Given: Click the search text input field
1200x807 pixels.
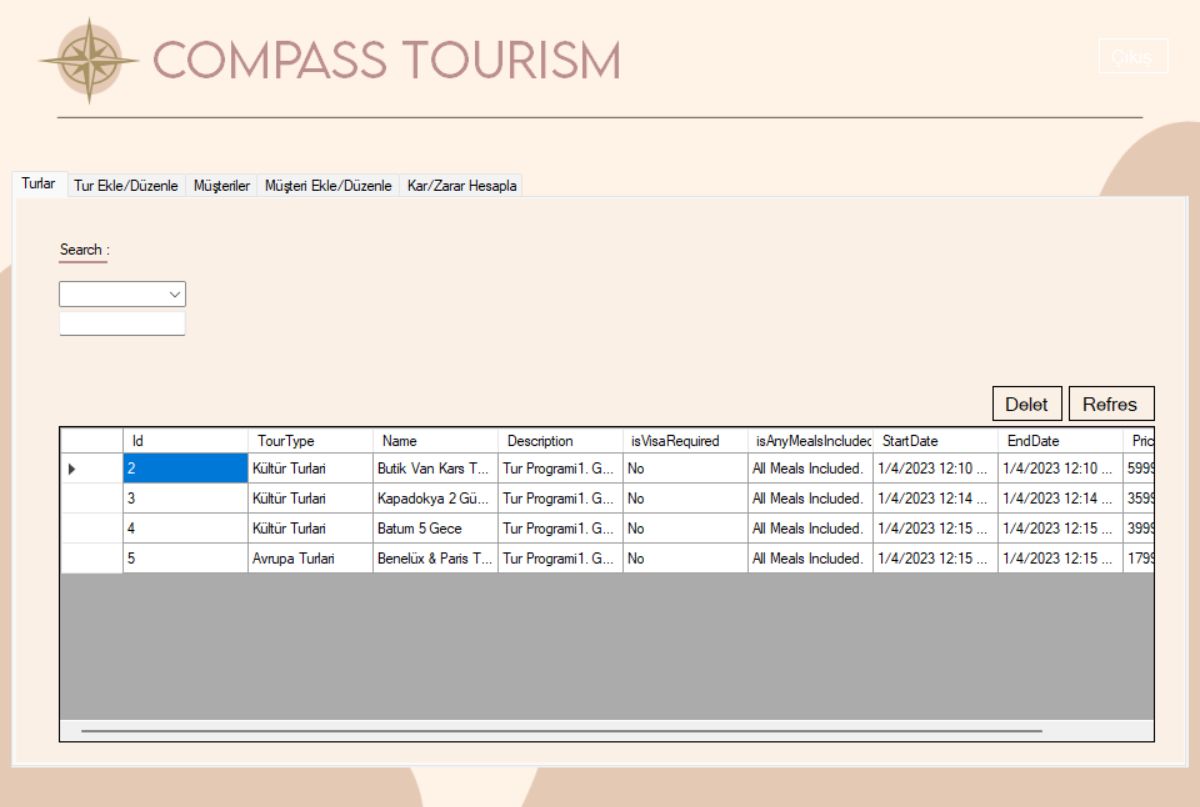Looking at the screenshot, I should (x=123, y=323).
